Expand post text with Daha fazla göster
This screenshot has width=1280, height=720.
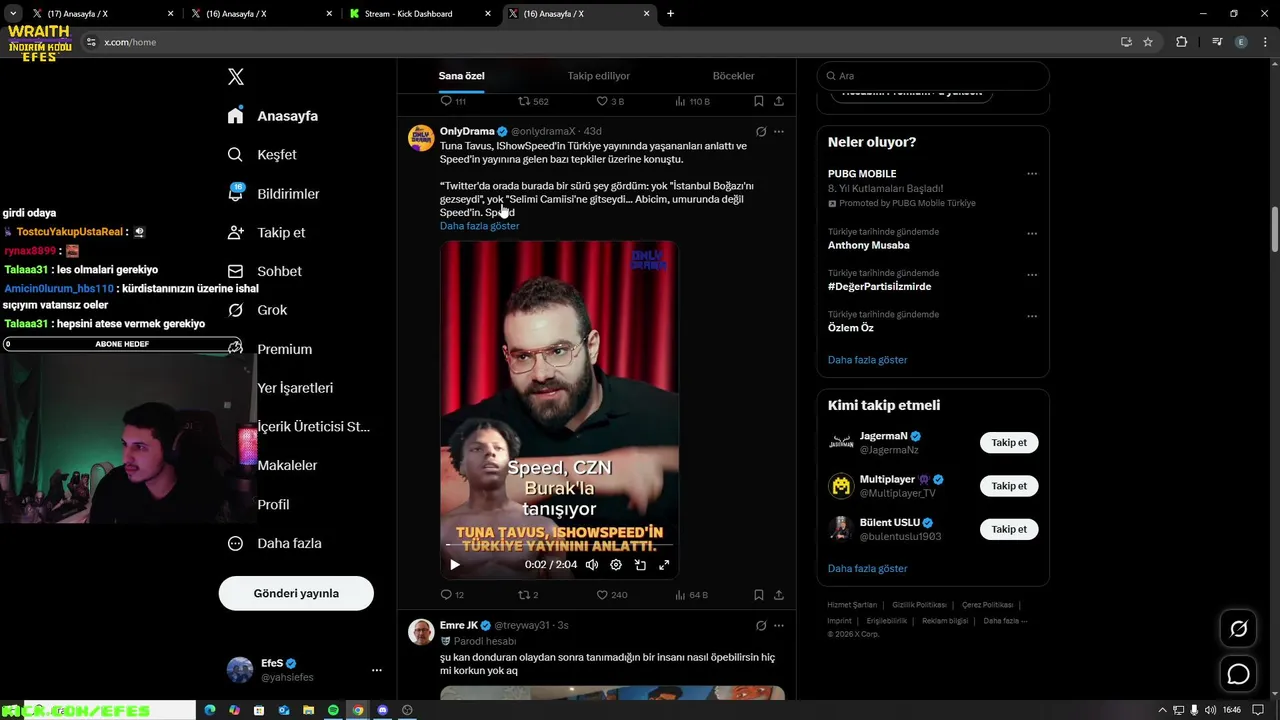(x=479, y=226)
